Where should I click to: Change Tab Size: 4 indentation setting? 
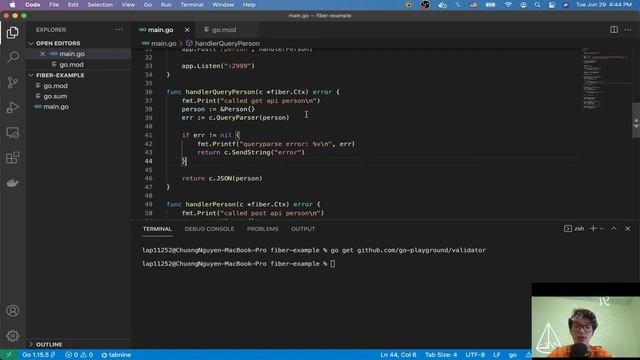pyautogui.click(x=441, y=355)
